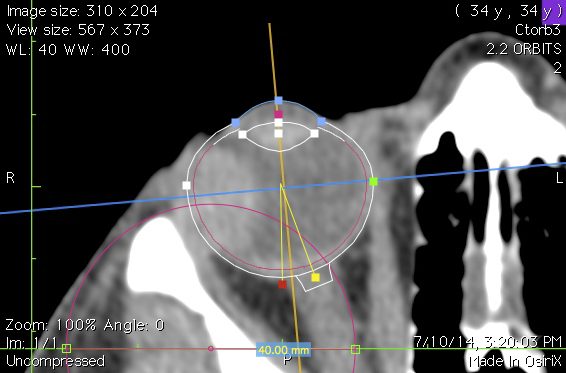Click the magenta square handle below the cornea
Viewport: 566px width, 373px height.
(x=278, y=114)
